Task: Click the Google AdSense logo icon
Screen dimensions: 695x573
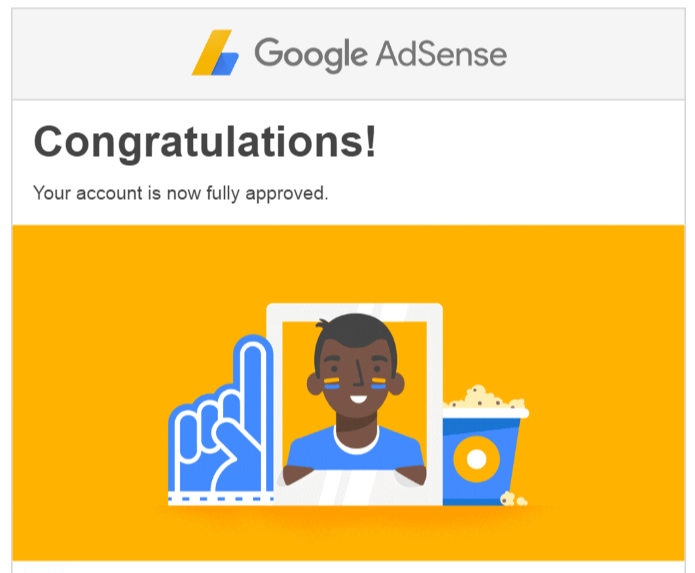Action: pos(216,53)
